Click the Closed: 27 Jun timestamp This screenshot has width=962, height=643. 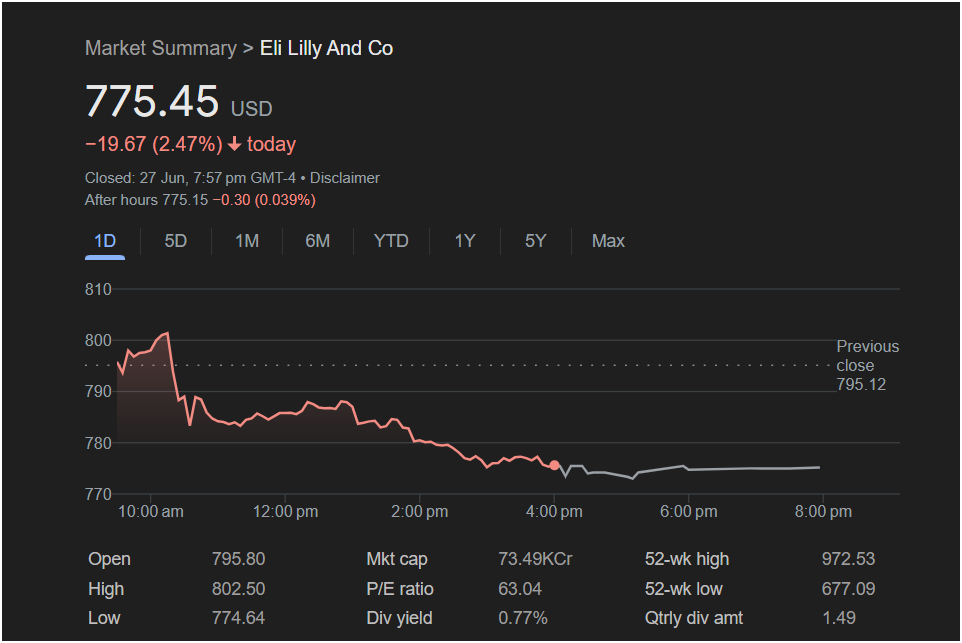point(190,178)
